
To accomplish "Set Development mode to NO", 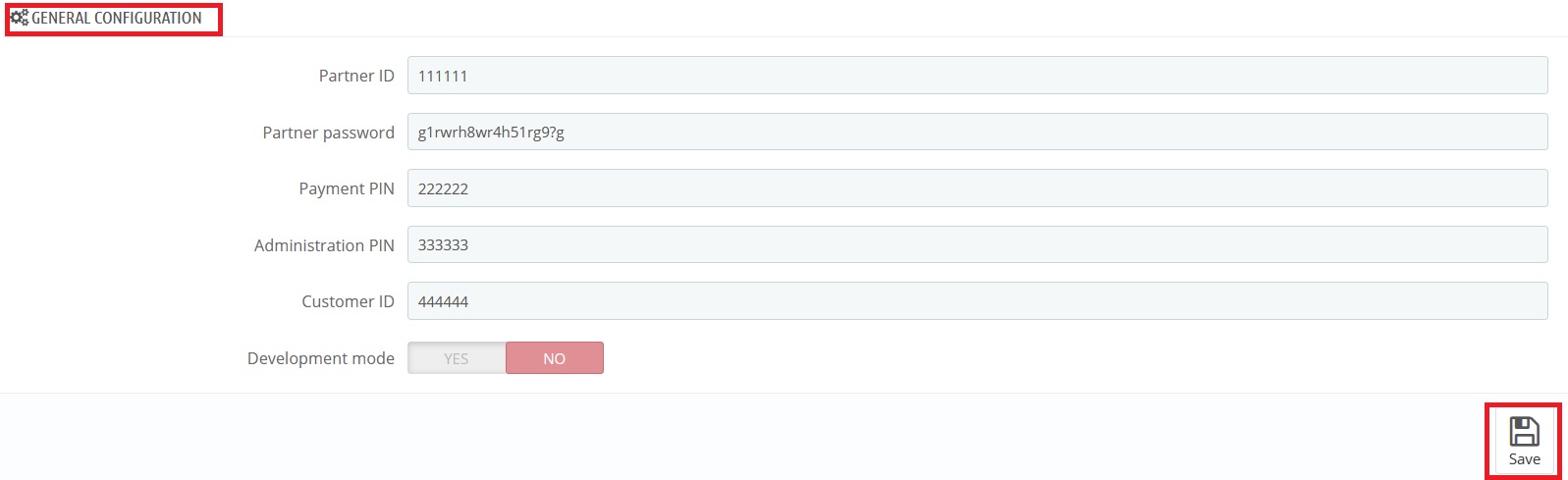I will pyautogui.click(x=555, y=358).
